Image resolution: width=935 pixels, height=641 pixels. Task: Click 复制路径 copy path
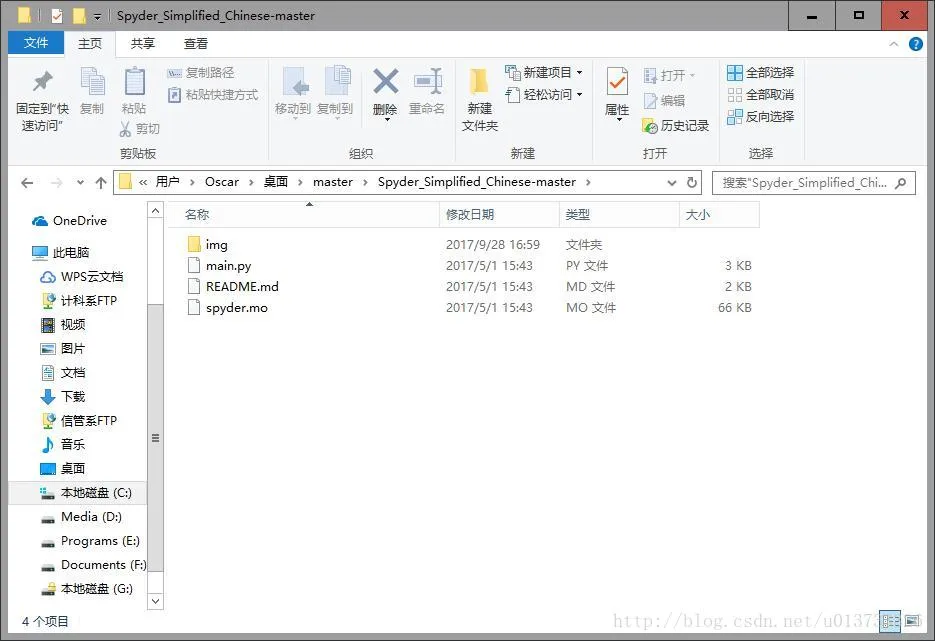[x=201, y=73]
